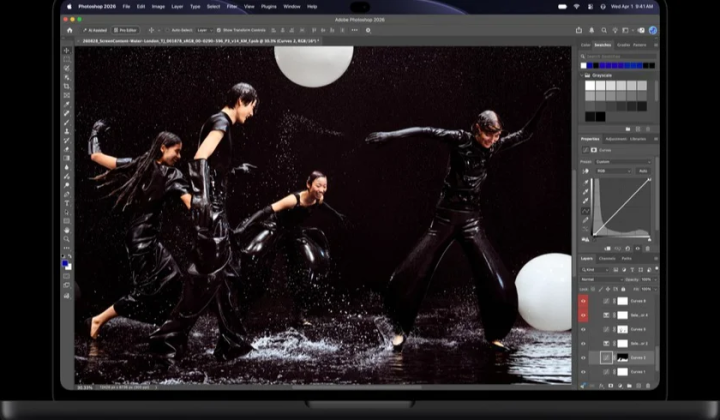Hide the Sele...or 2 layer
This screenshot has height=420, width=720.
583,344
